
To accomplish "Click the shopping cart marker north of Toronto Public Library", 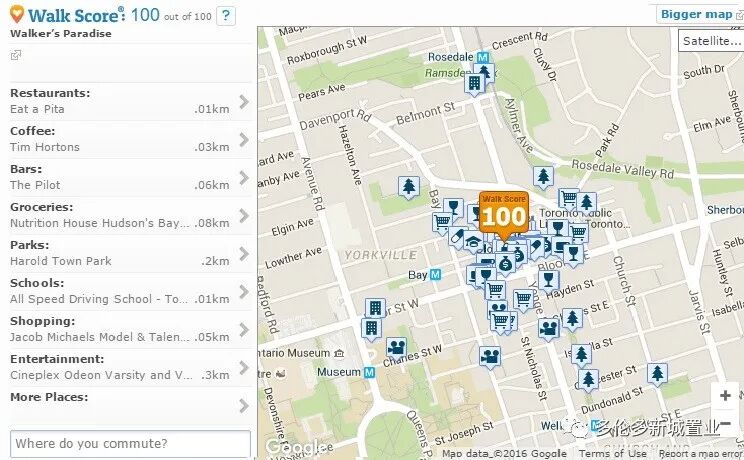I will (x=568, y=197).
